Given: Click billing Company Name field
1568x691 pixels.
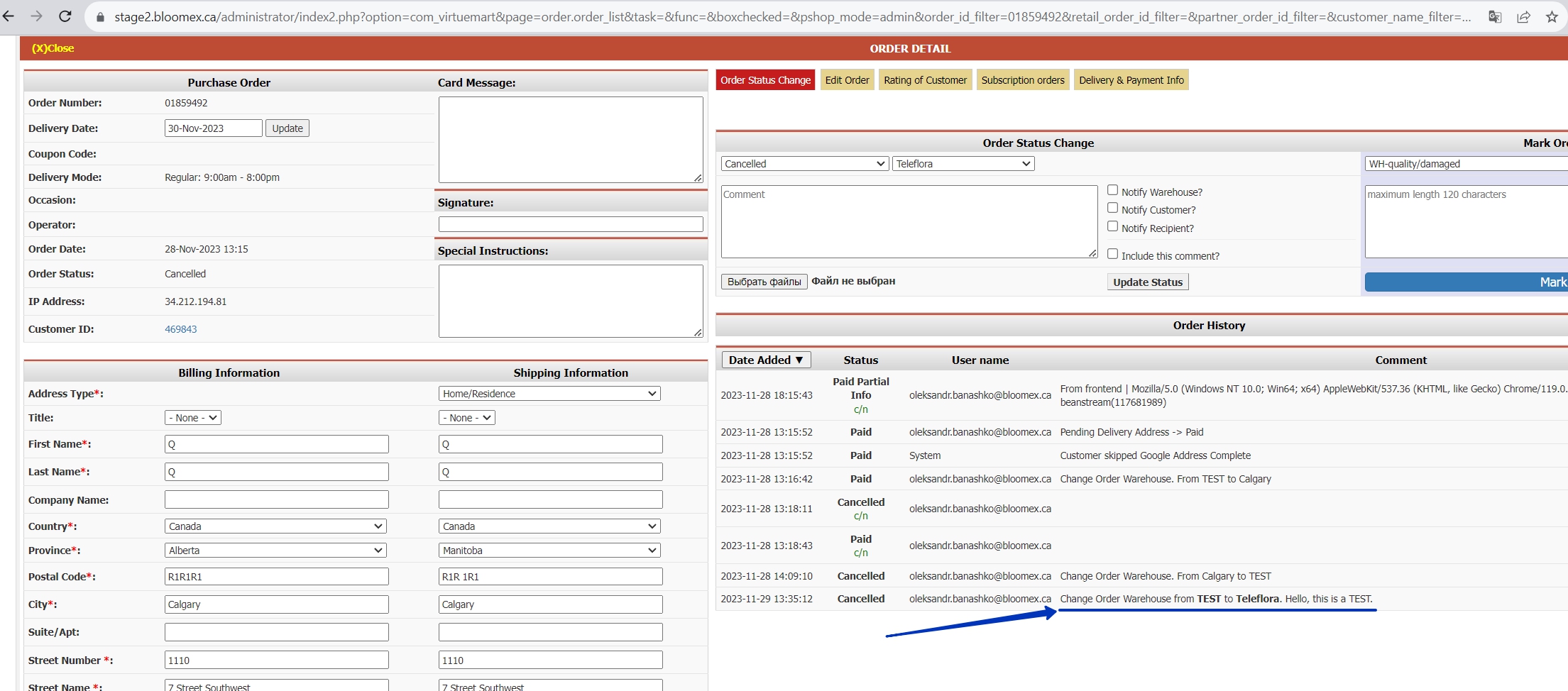Looking at the screenshot, I should pos(276,499).
